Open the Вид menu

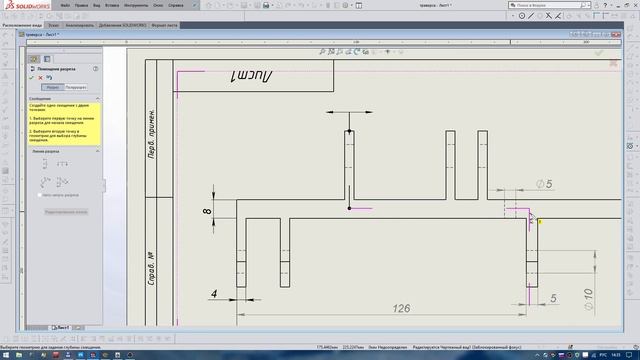96,5
